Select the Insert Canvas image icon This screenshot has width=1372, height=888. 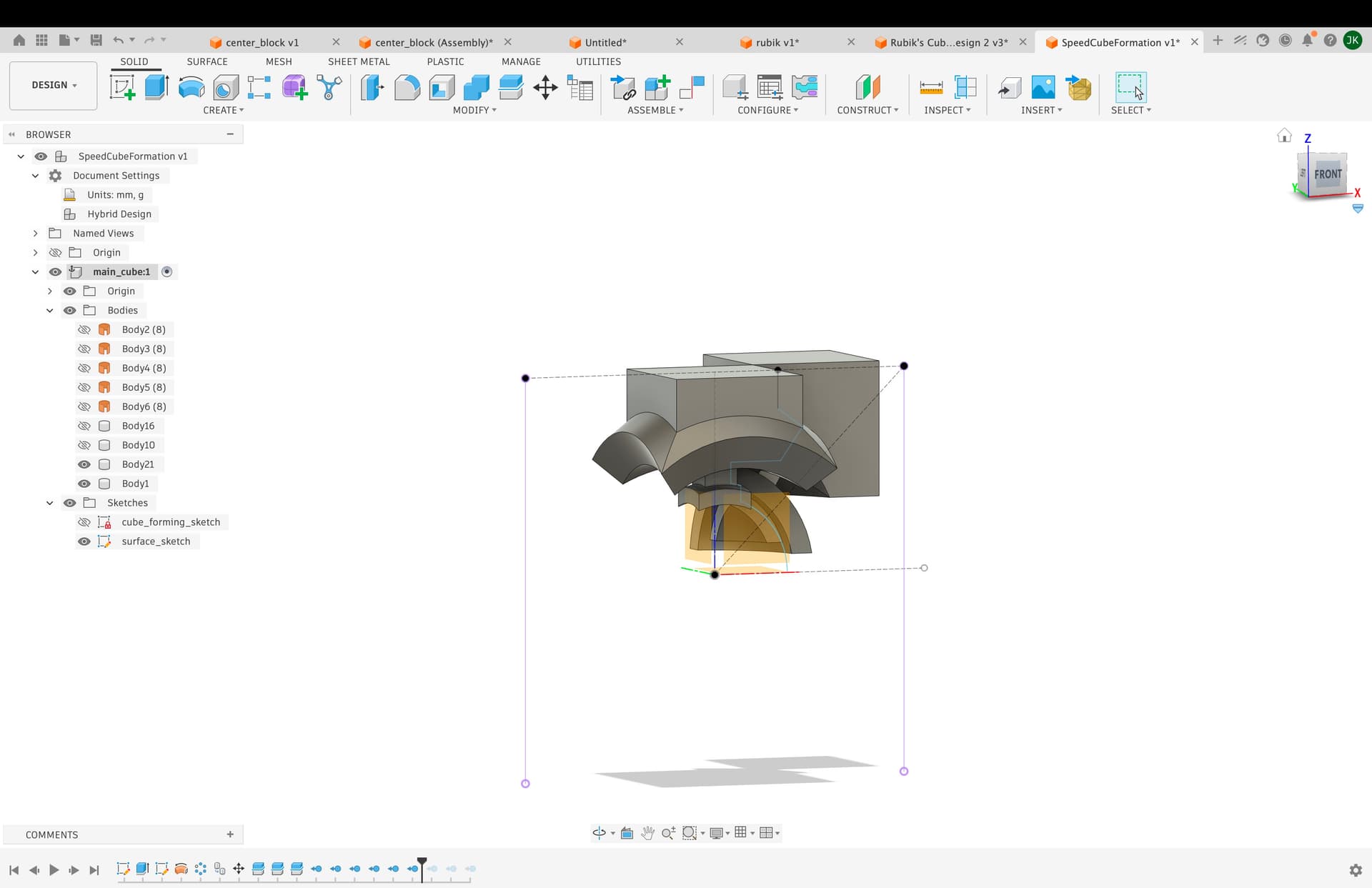coord(1043,87)
